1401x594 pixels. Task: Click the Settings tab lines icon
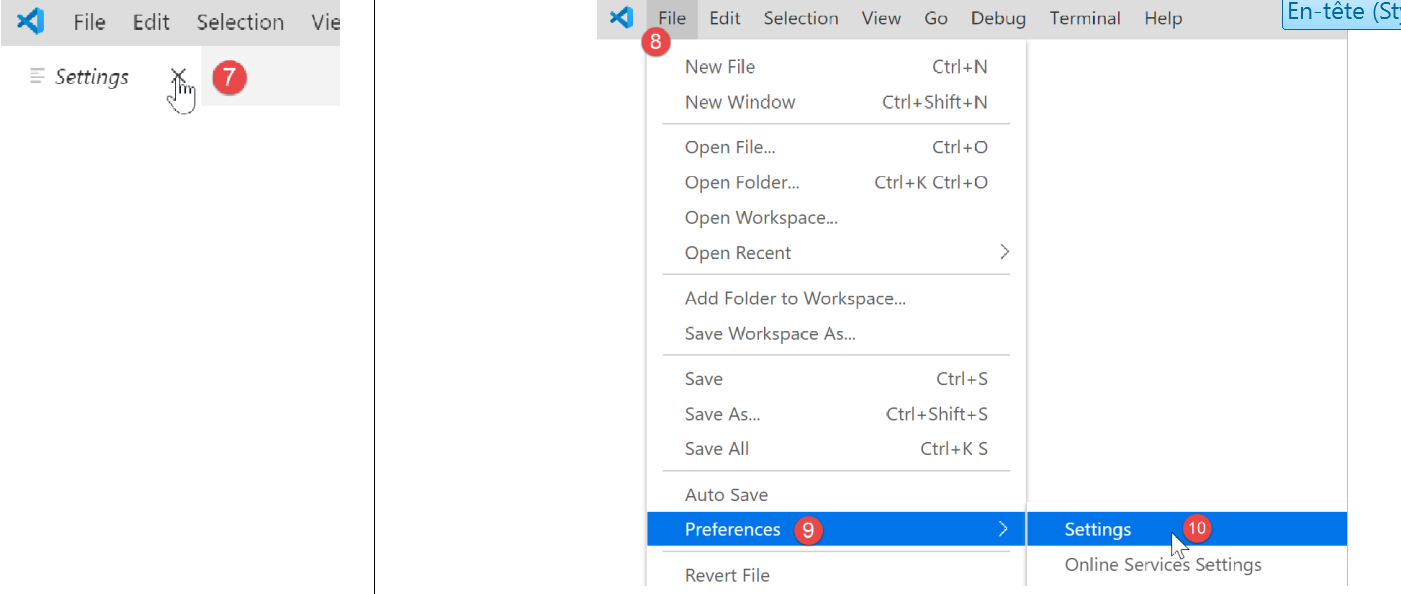[38, 76]
